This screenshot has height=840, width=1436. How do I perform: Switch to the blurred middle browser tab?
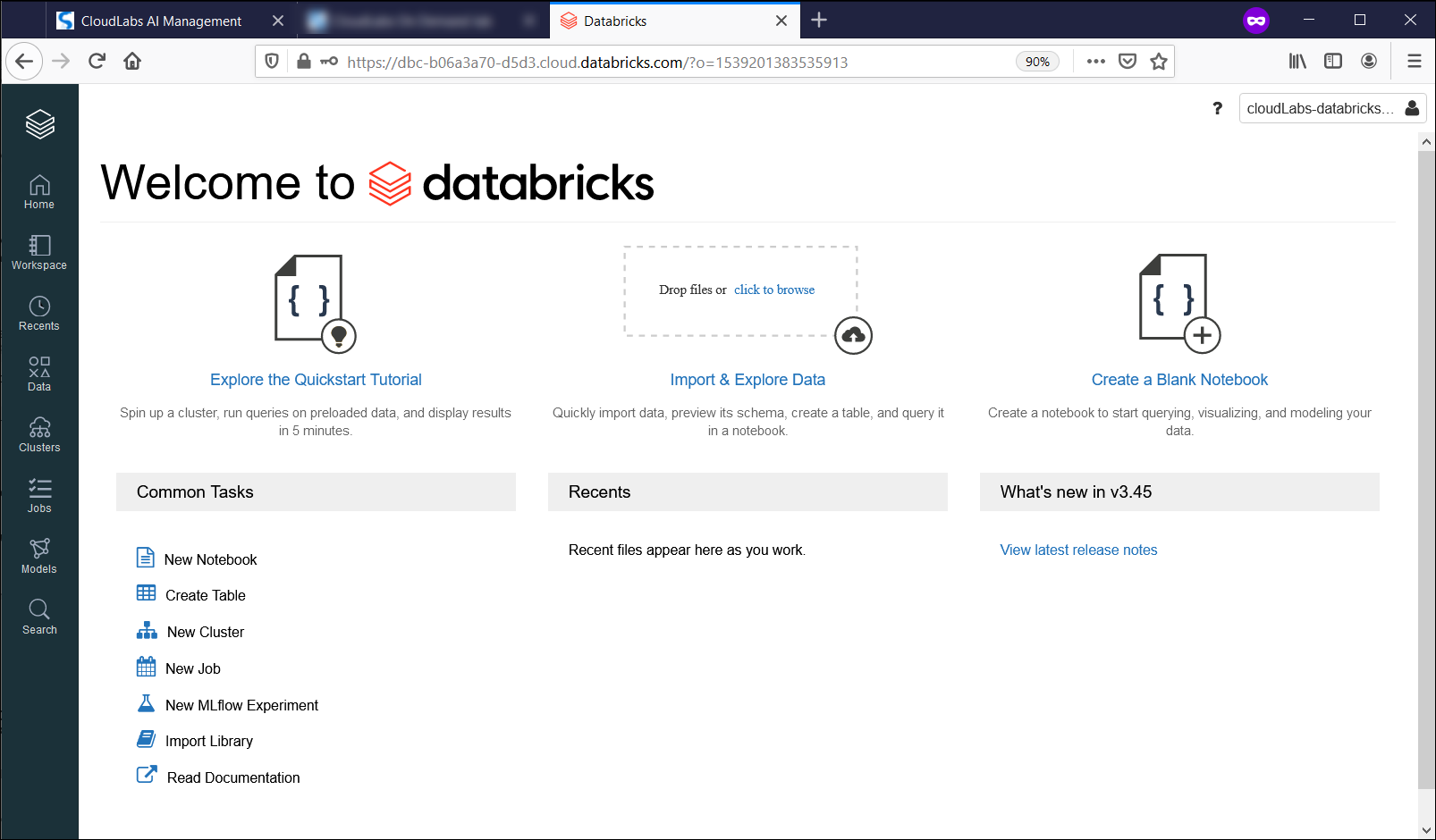coord(420,21)
